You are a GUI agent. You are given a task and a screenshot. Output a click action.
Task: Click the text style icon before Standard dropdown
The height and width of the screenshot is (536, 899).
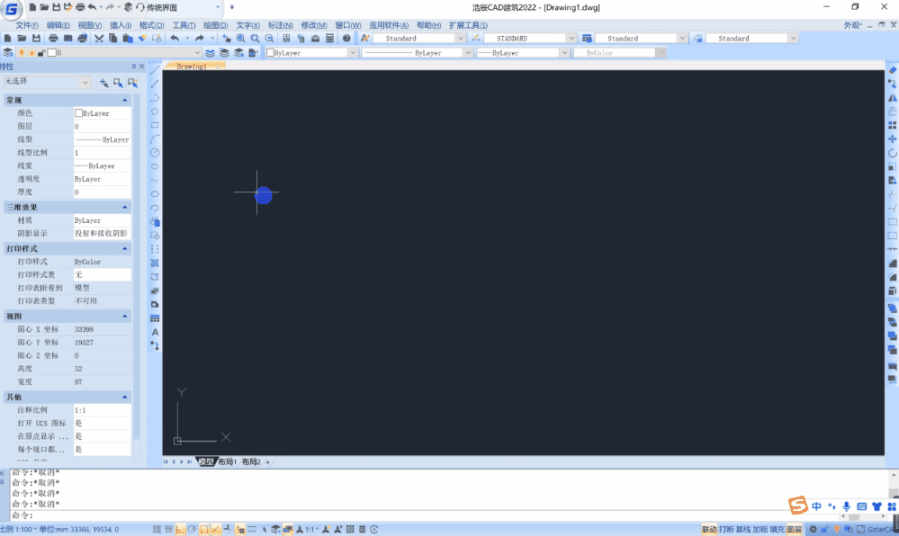(x=365, y=38)
